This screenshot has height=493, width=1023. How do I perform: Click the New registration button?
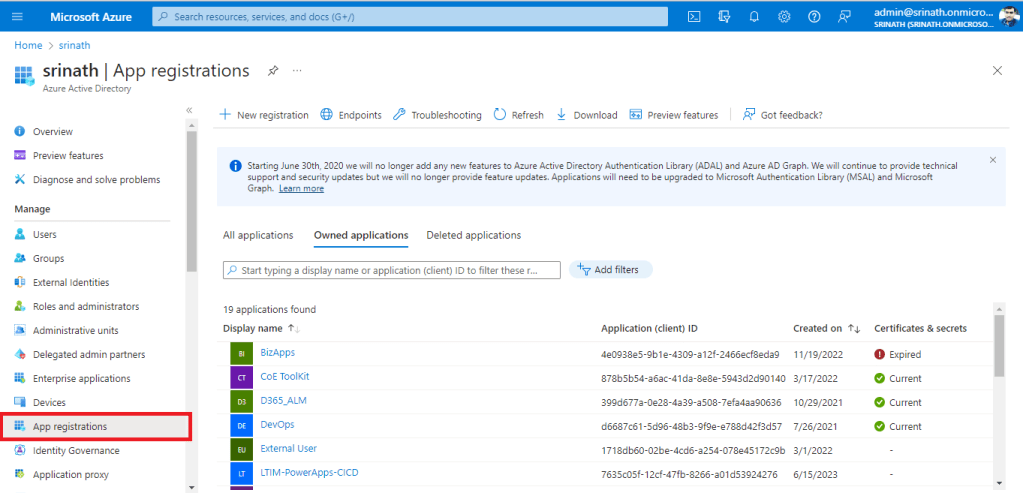pos(264,115)
